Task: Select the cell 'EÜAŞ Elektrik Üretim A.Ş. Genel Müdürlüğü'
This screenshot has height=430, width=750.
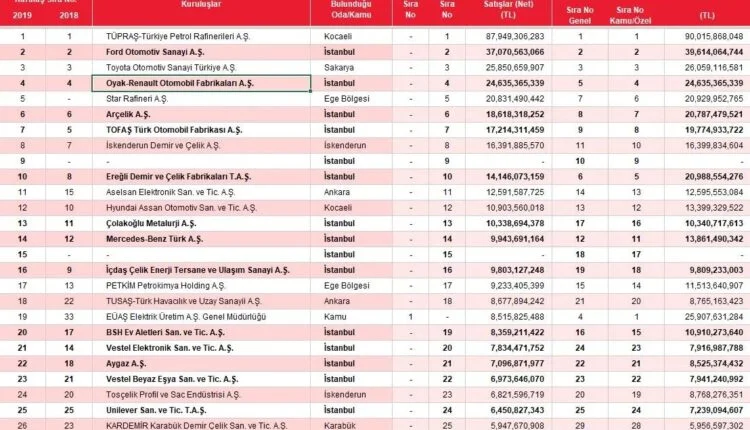Action: click(x=201, y=317)
